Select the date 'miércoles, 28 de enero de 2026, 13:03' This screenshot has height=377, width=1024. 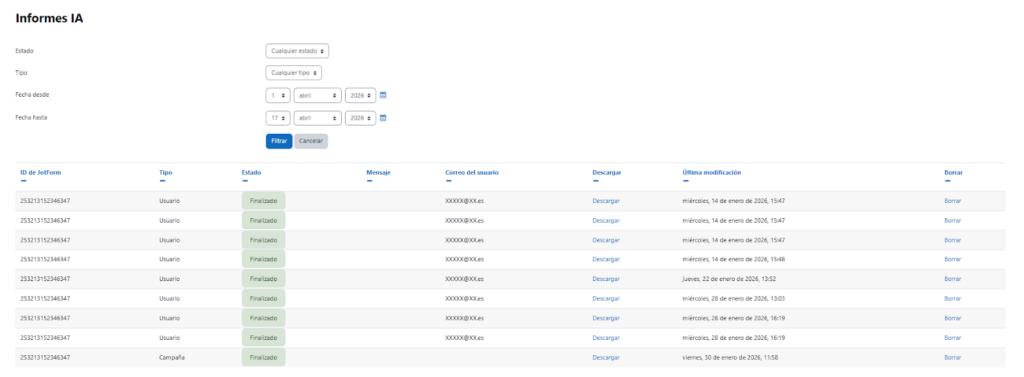click(x=733, y=299)
